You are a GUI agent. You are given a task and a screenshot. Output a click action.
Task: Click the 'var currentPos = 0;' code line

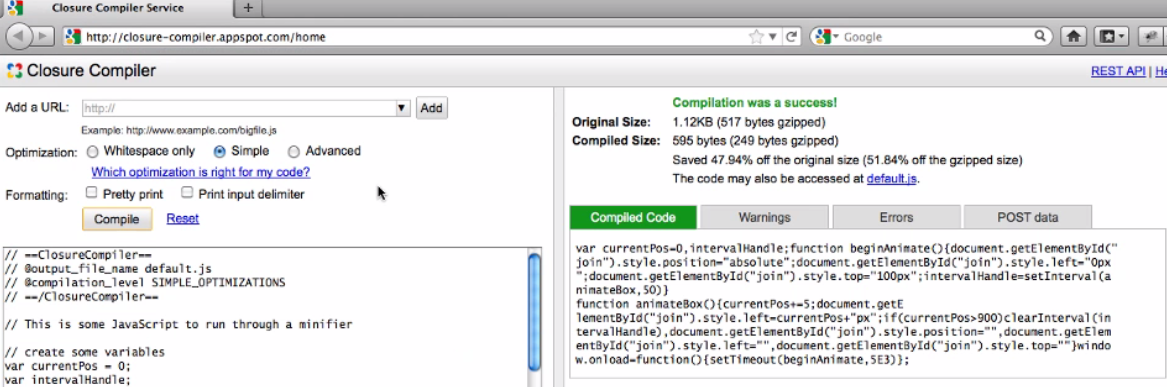point(68,365)
